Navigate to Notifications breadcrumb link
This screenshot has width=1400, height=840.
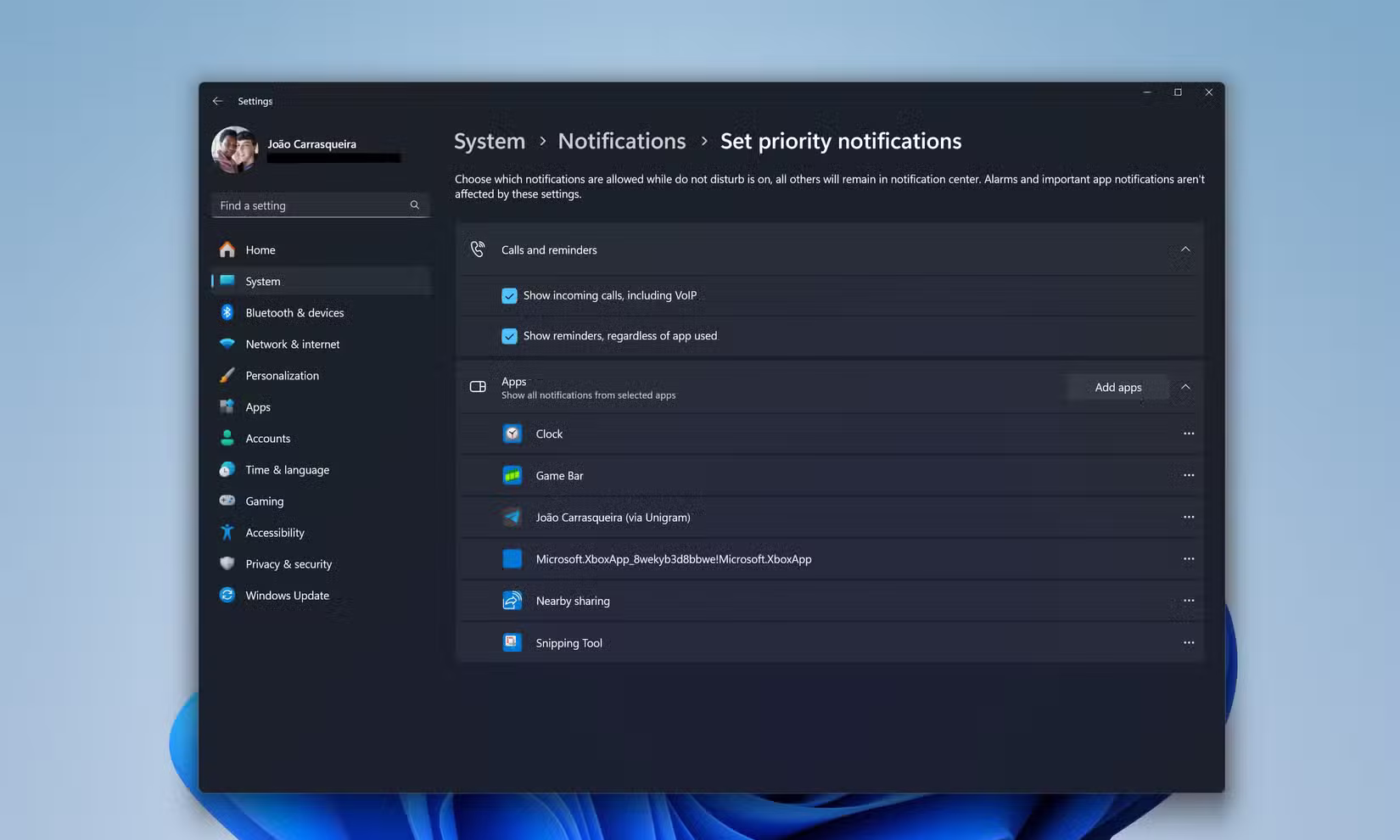621,141
